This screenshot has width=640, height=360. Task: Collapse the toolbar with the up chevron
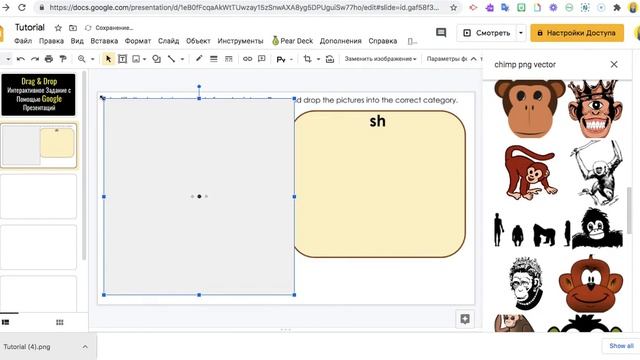click(473, 59)
